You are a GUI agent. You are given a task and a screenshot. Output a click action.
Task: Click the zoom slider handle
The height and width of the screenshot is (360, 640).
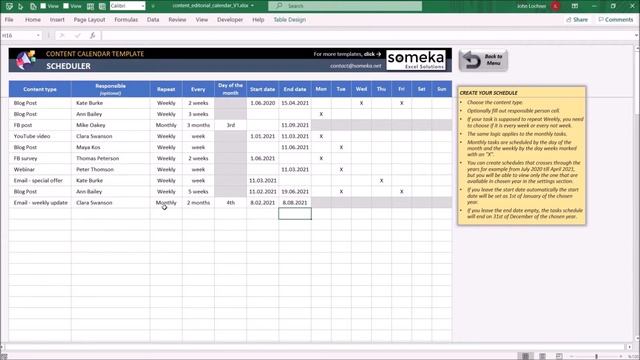pos(596,356)
